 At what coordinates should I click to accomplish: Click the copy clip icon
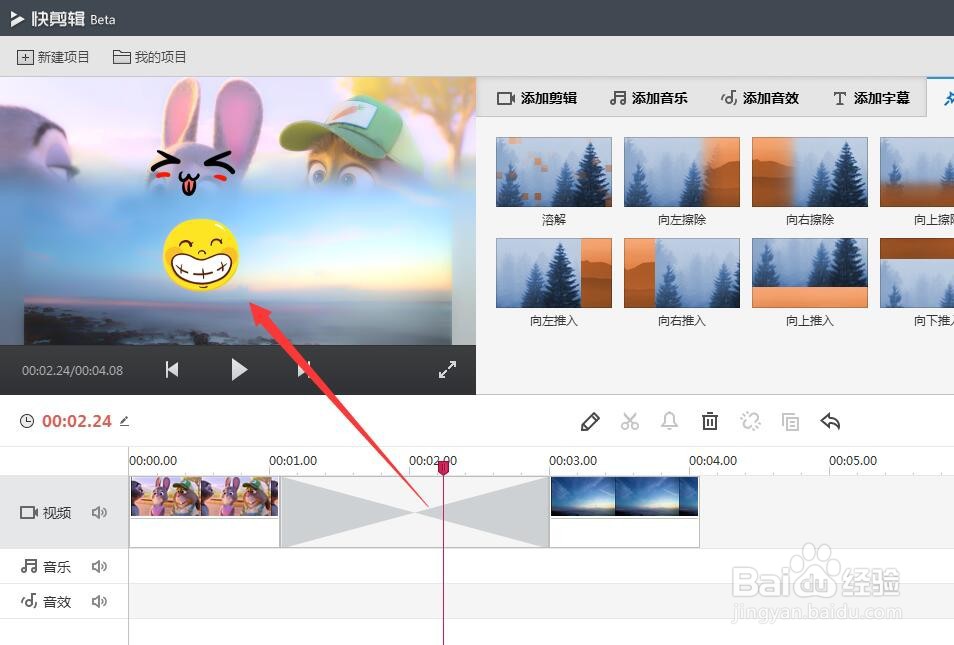[790, 421]
